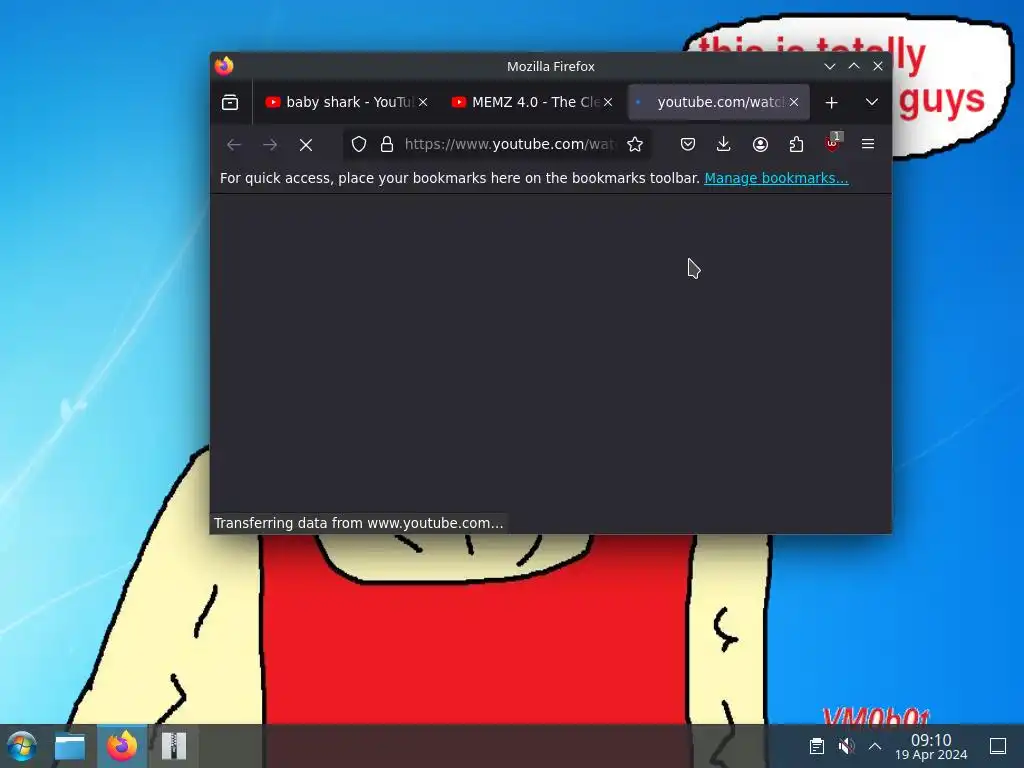Screen dimensions: 1024x768
Task: Save page to Pocket
Action: [688, 144]
